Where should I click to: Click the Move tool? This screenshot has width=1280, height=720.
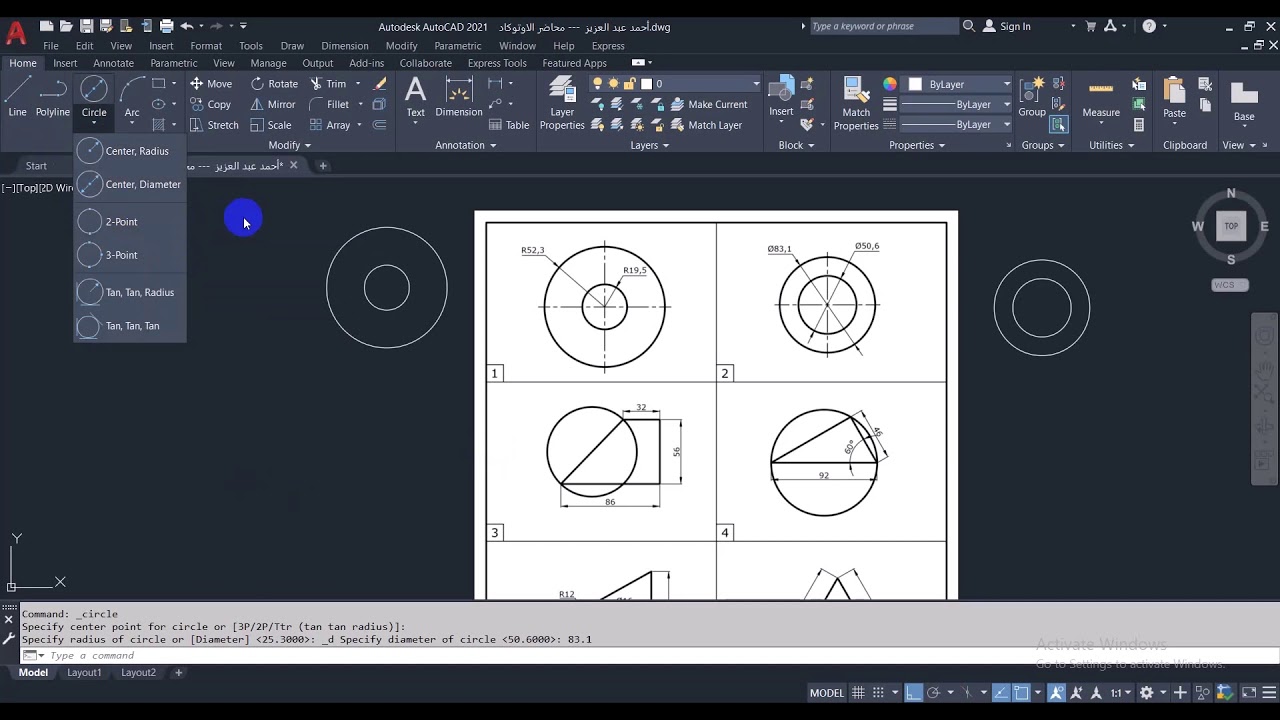[211, 84]
